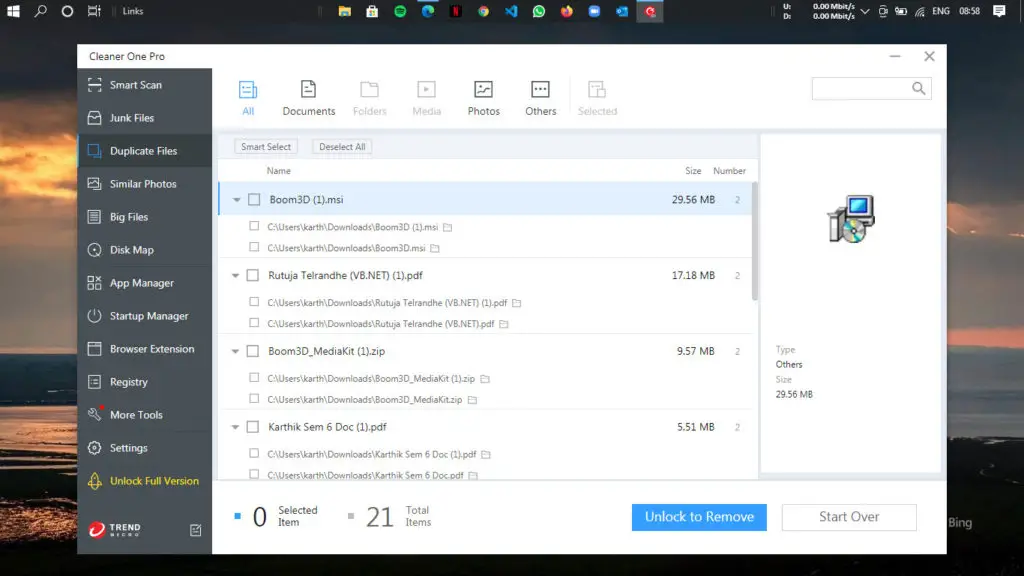Switch to the Documents tab

click(x=308, y=98)
